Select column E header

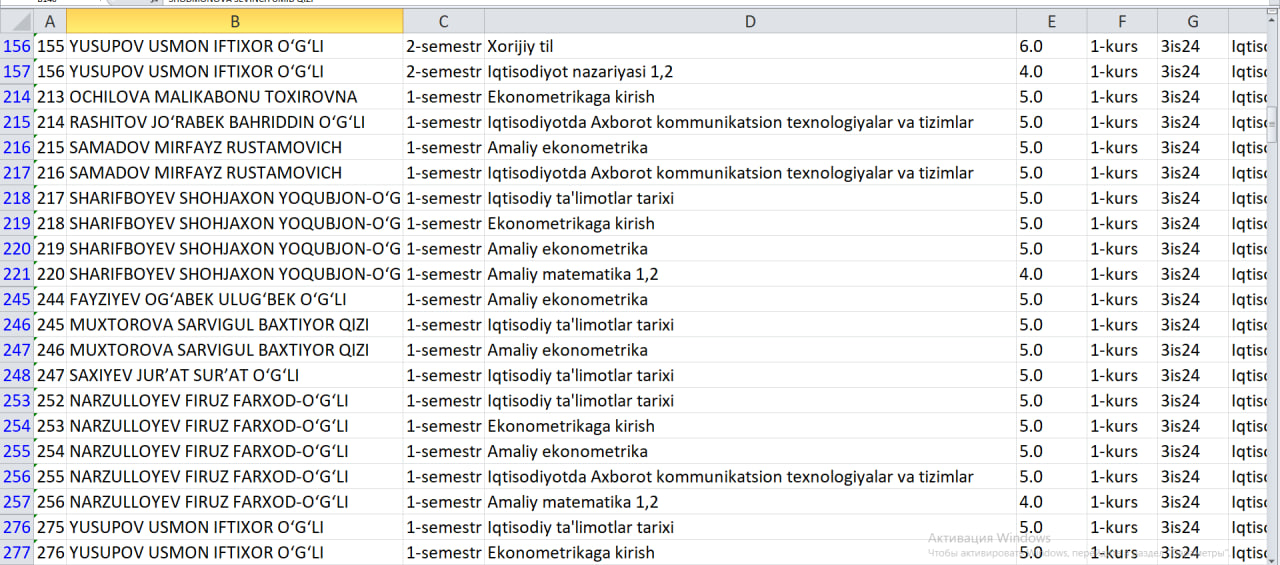[1052, 21]
